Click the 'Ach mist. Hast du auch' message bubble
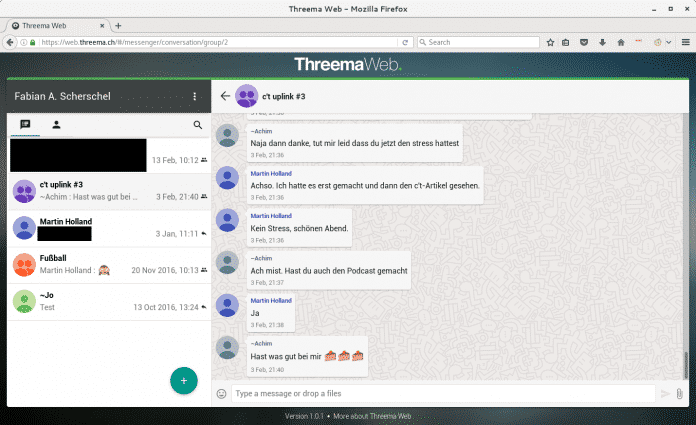This screenshot has height=425, width=696. click(x=329, y=270)
